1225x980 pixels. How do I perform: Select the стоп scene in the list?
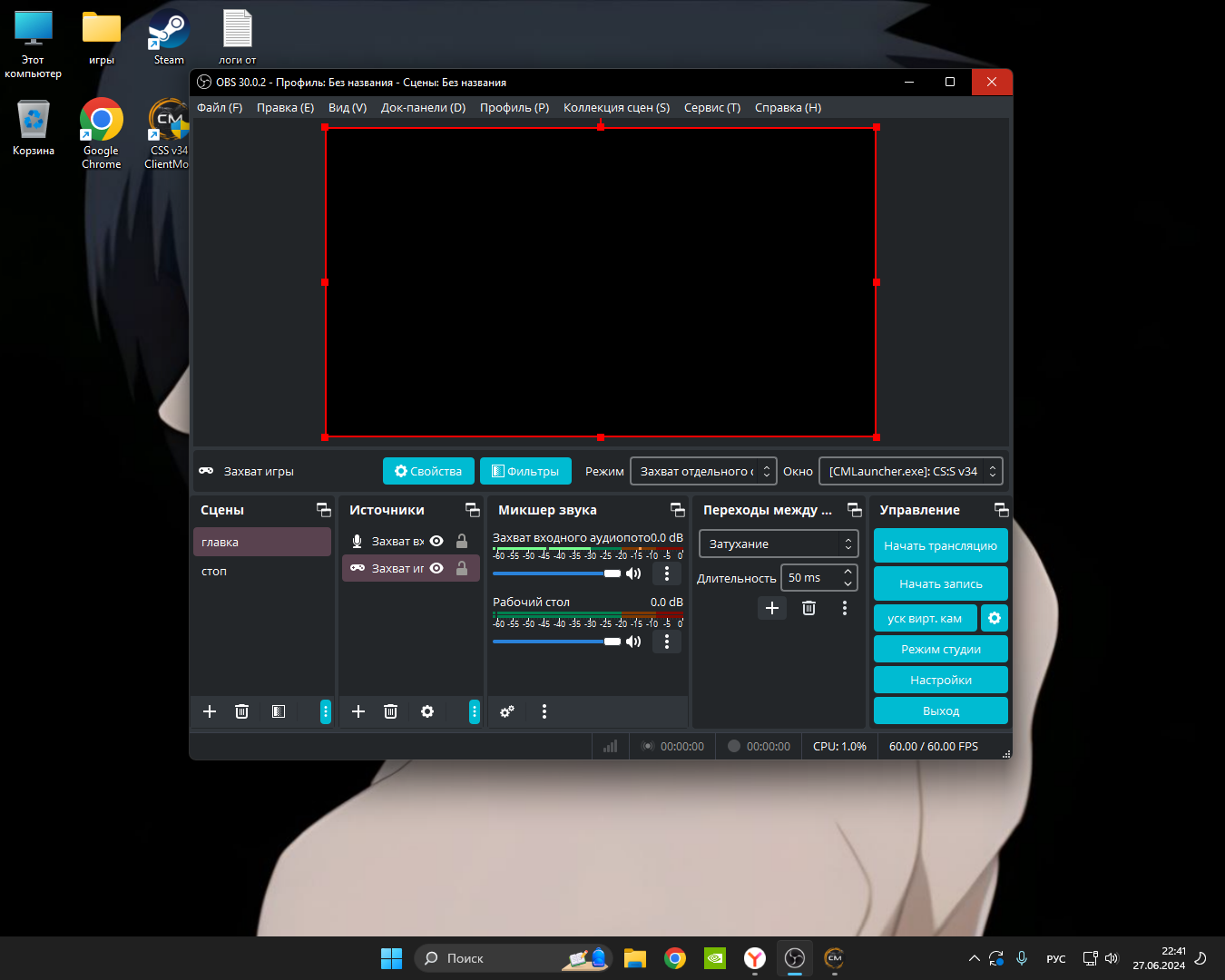coord(215,572)
